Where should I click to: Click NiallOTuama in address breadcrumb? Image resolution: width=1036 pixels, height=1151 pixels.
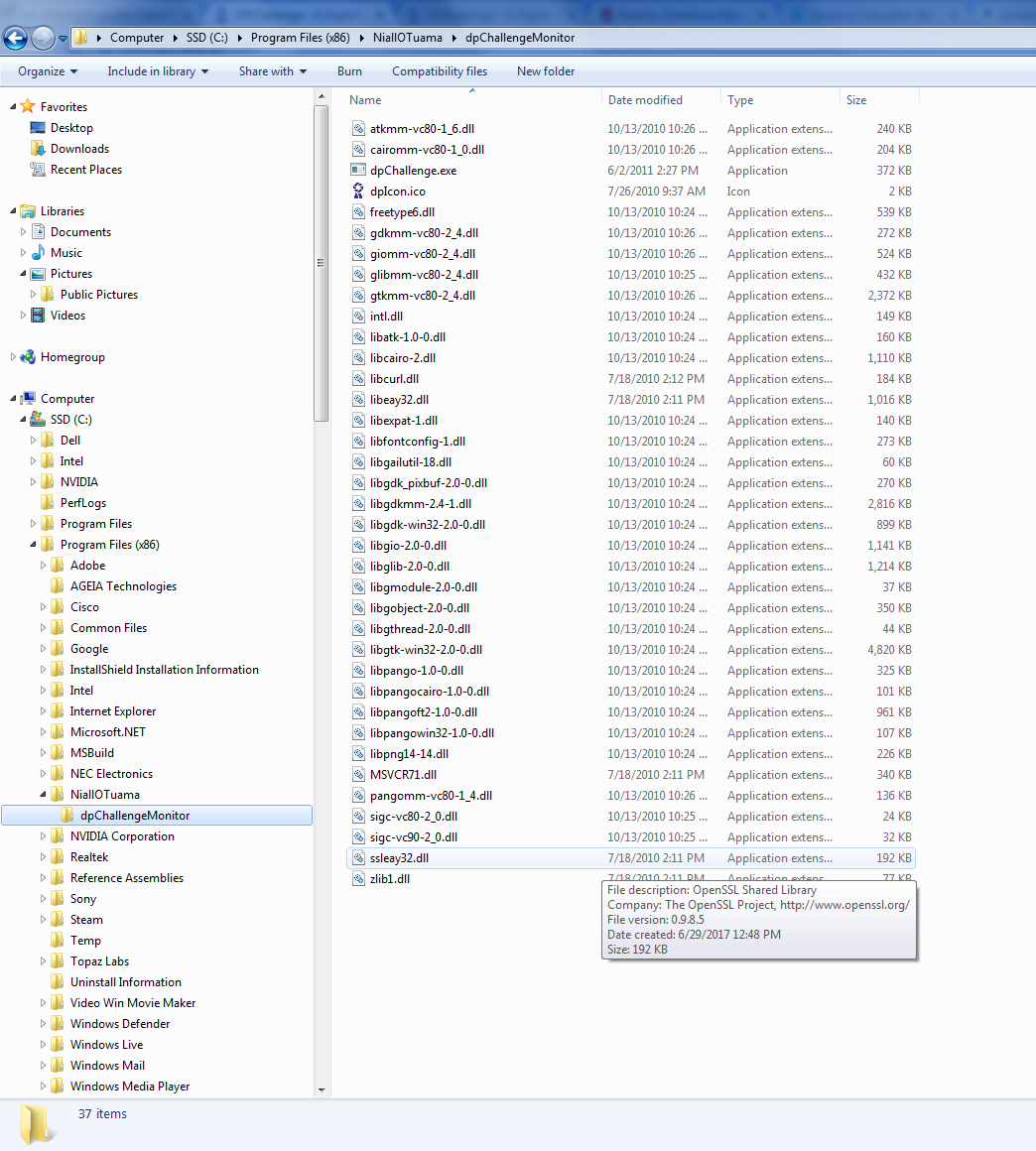[x=408, y=38]
